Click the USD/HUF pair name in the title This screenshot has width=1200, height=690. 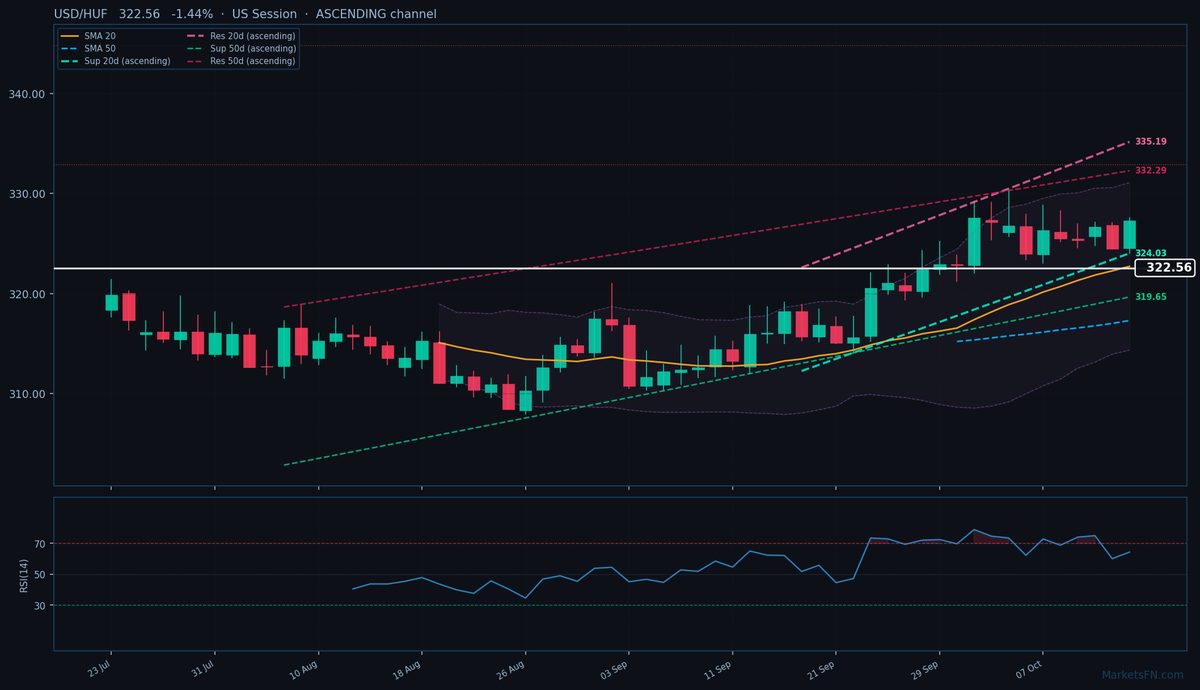click(x=80, y=14)
